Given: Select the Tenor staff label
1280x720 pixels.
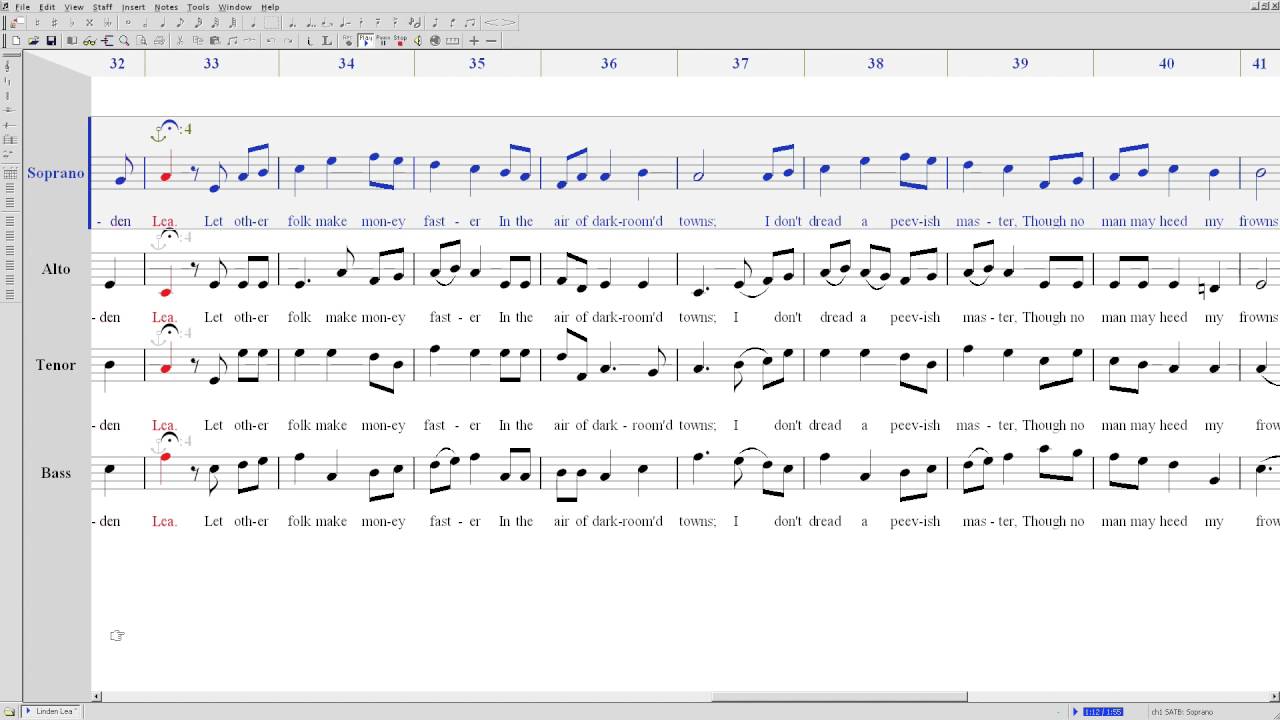Looking at the screenshot, I should (x=56, y=365).
